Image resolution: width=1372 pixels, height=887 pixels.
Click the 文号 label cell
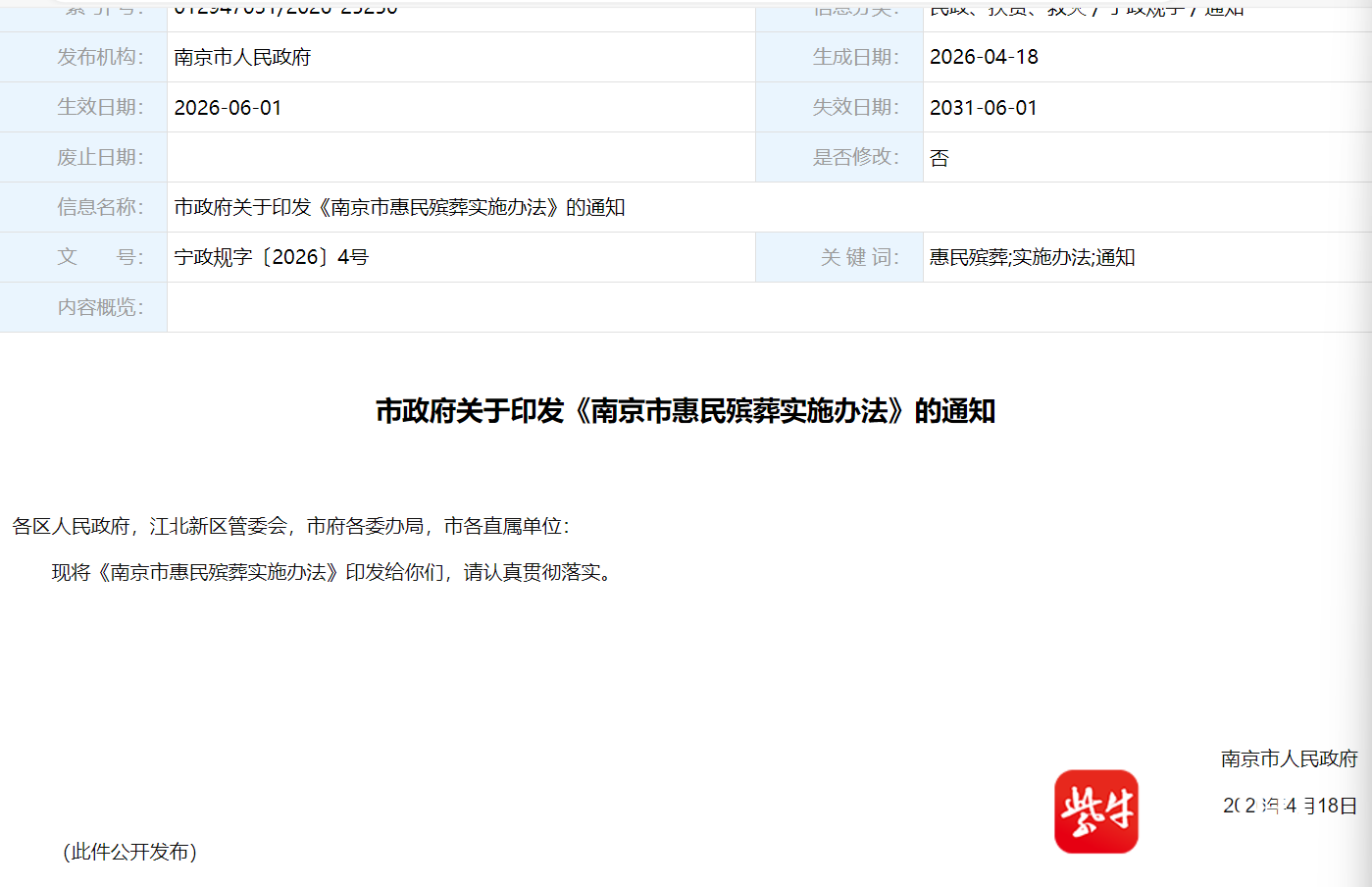coord(99,258)
